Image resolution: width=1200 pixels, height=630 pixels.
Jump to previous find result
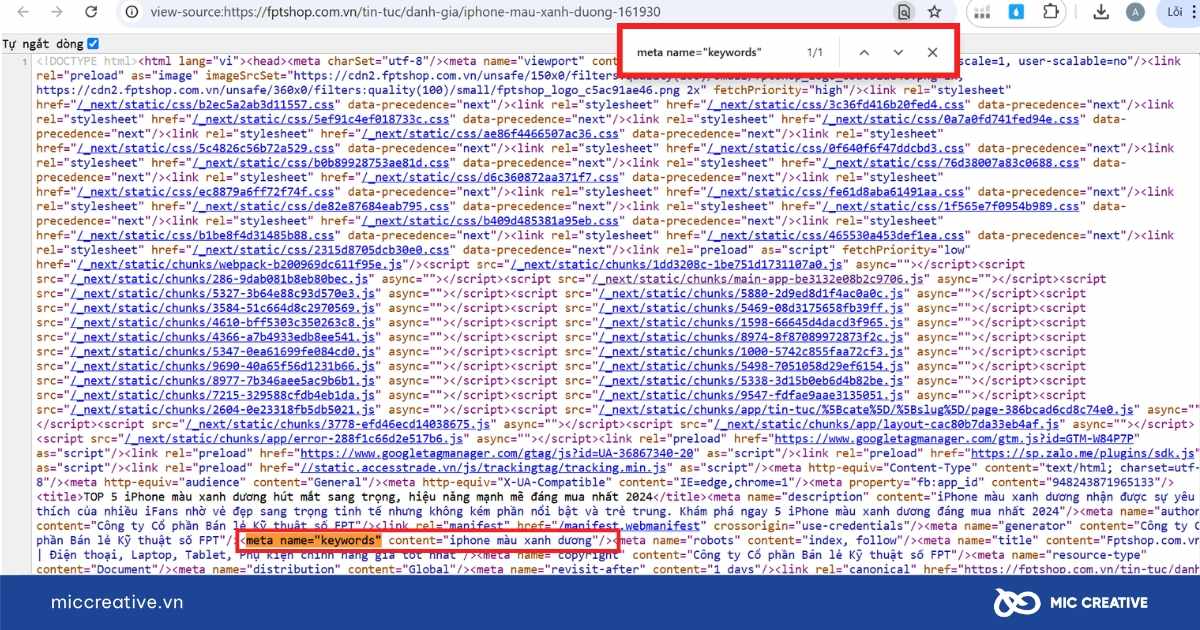click(x=864, y=52)
